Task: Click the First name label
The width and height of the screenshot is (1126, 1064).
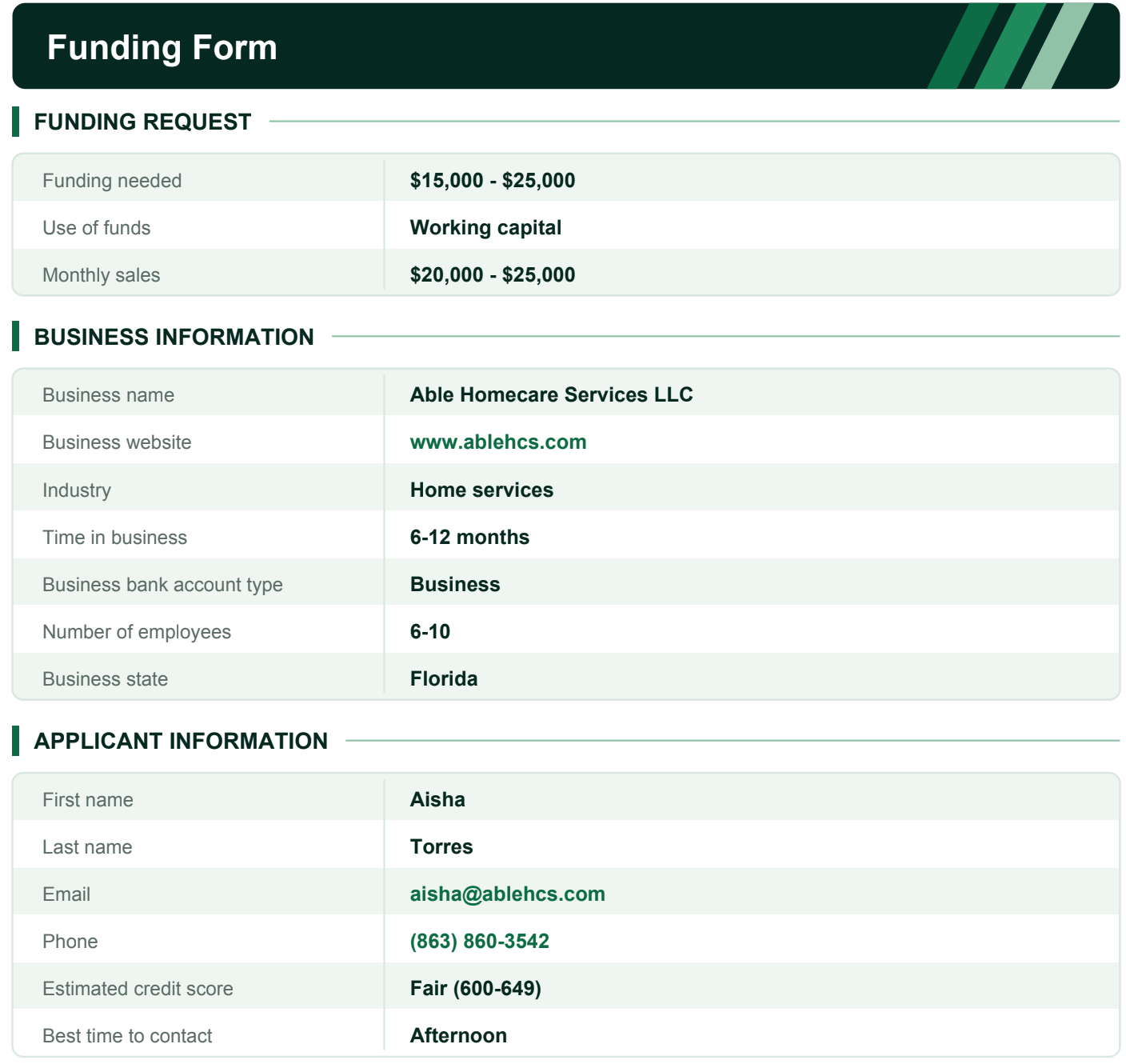Action: (88, 800)
